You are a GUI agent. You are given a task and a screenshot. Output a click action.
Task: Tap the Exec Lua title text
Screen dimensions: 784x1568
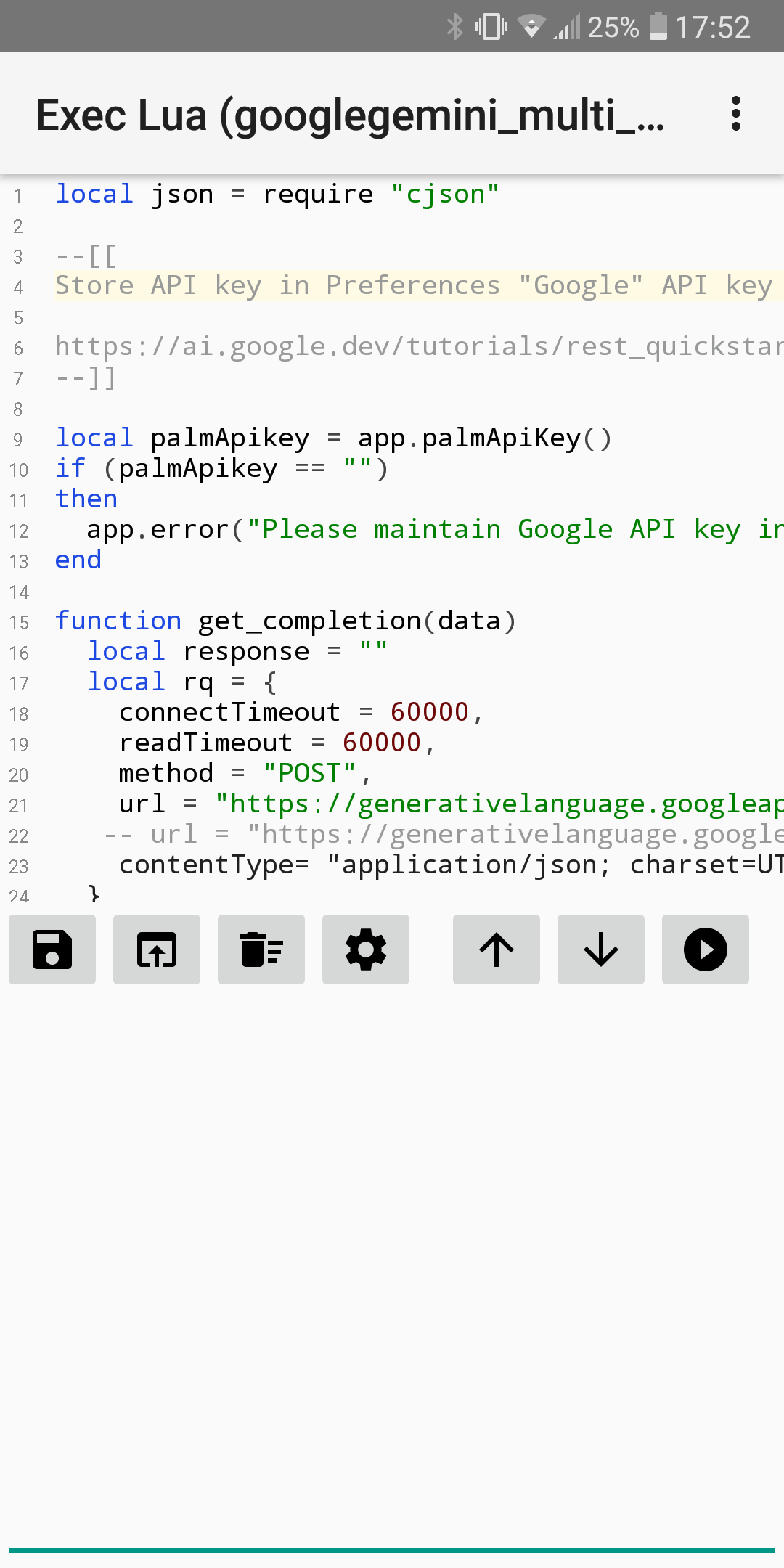pos(350,115)
